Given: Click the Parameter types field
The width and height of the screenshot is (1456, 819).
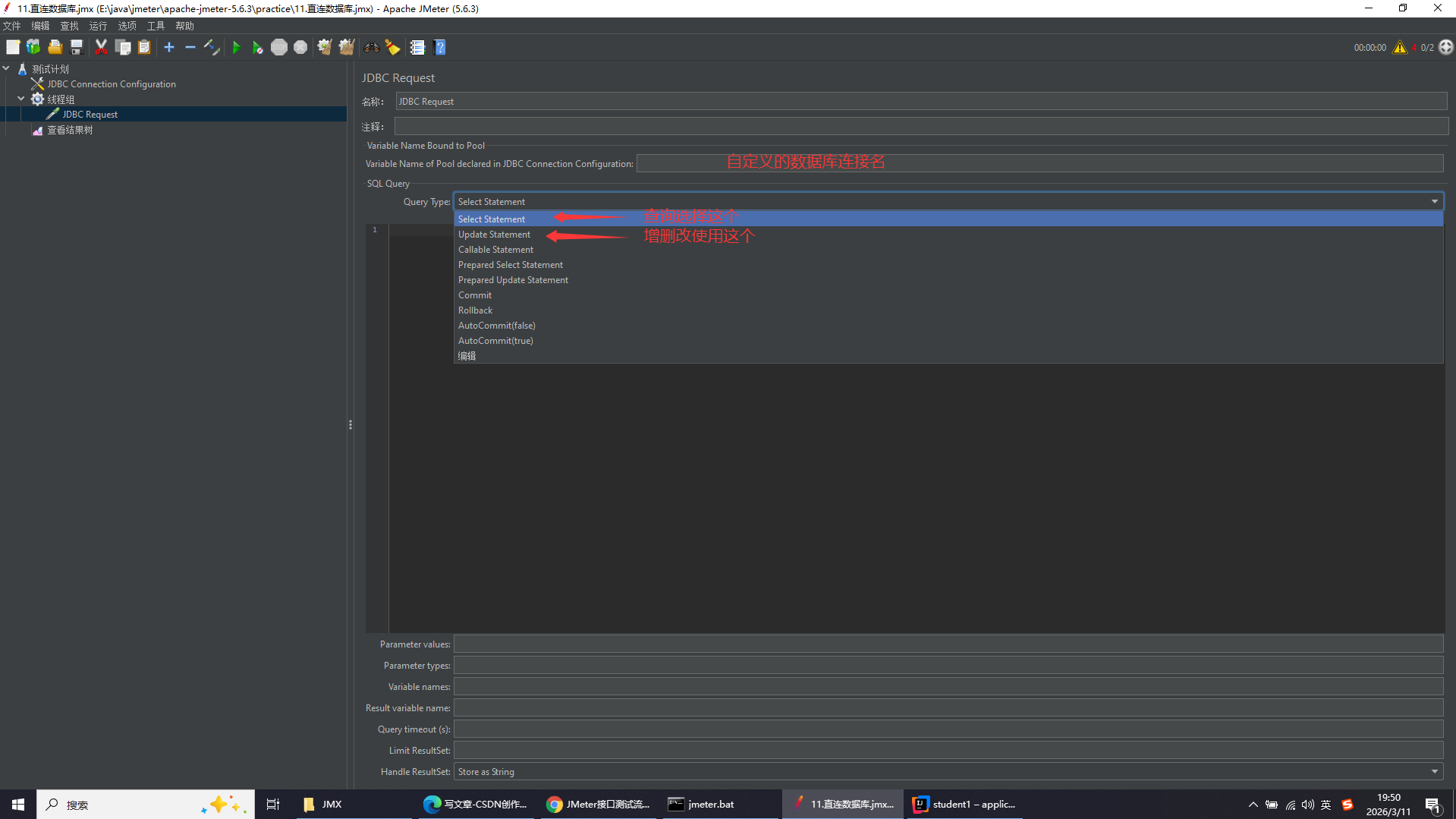Looking at the screenshot, I should point(948,665).
